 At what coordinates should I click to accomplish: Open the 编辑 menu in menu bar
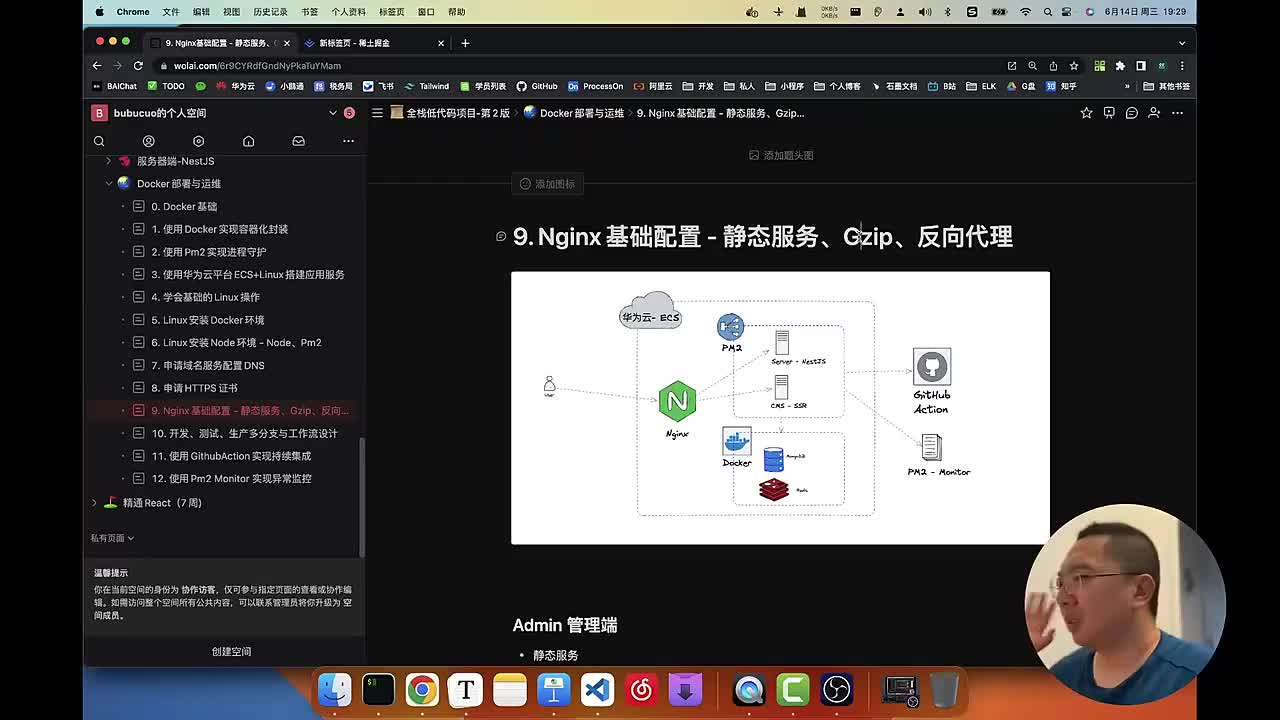(201, 12)
